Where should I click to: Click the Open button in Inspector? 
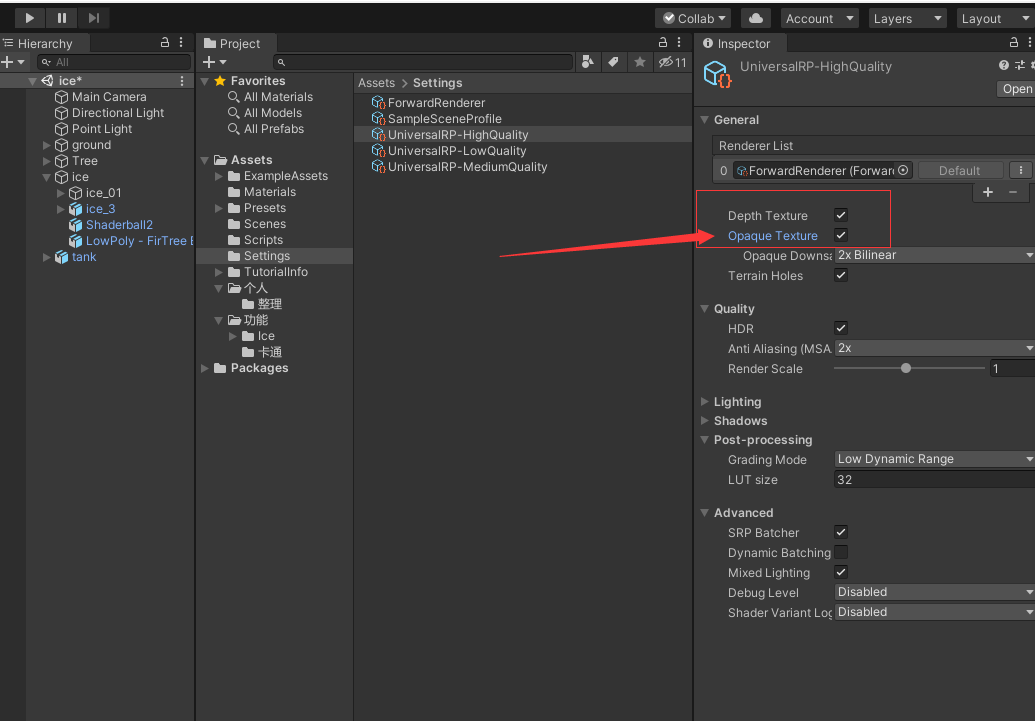click(1016, 89)
